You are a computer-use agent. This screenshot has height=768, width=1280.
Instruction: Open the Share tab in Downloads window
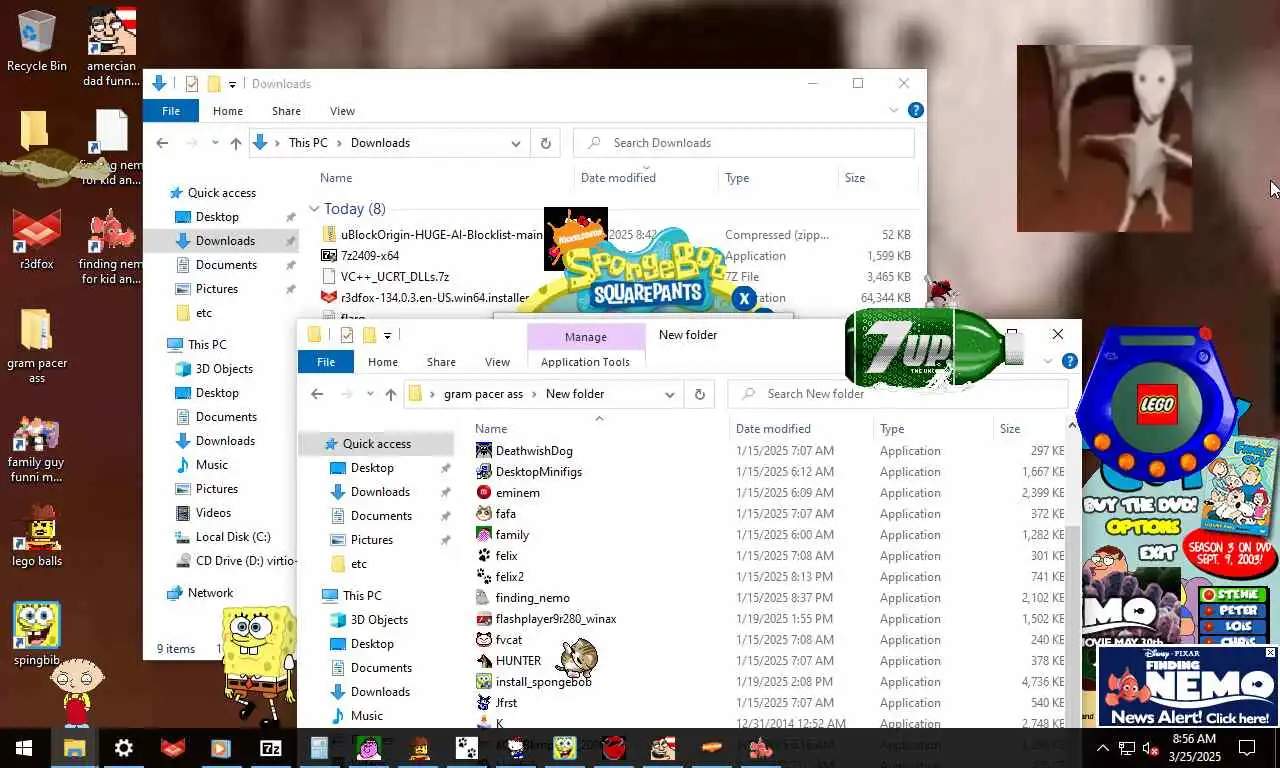286,111
